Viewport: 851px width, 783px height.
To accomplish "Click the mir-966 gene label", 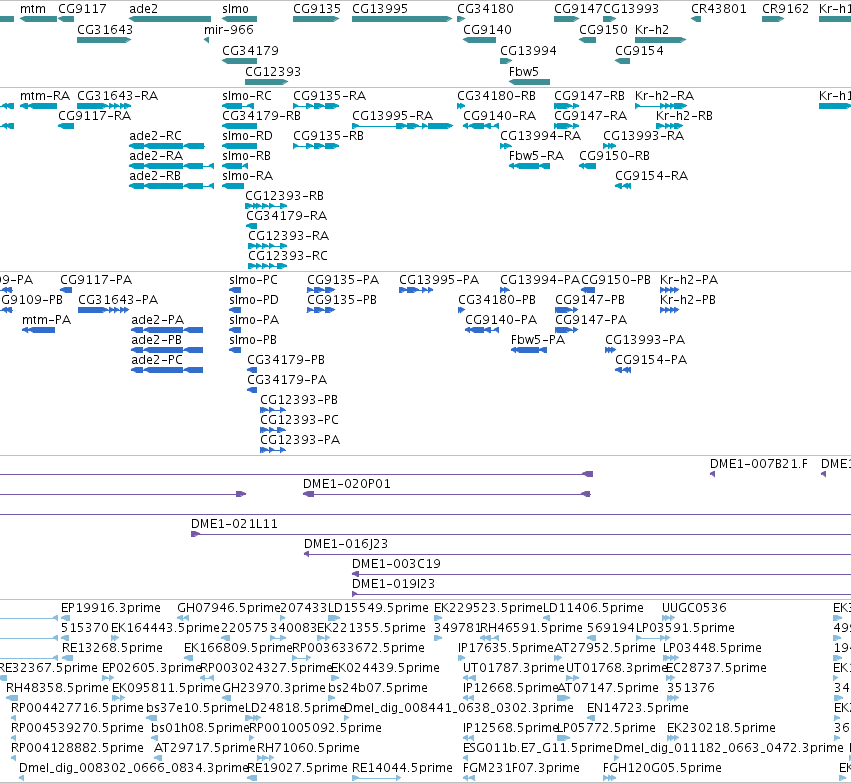I will click(228, 29).
